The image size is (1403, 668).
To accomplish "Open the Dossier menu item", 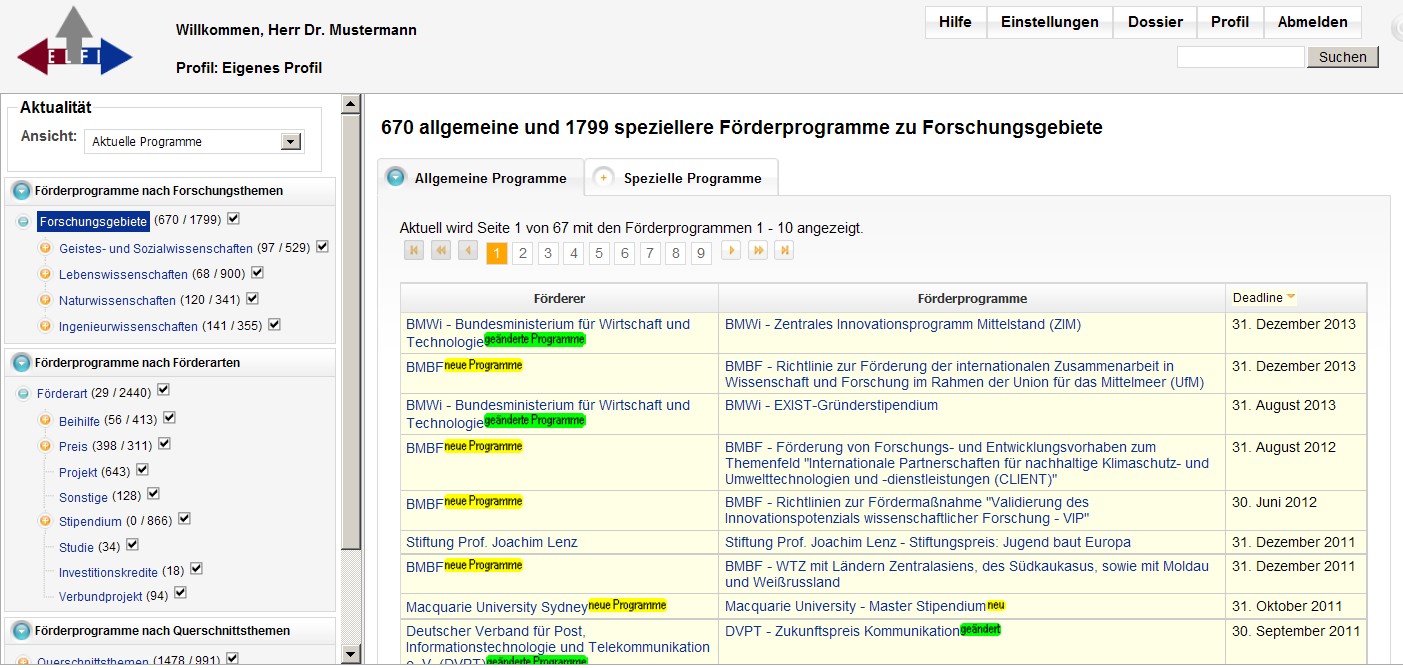I will (x=1155, y=22).
